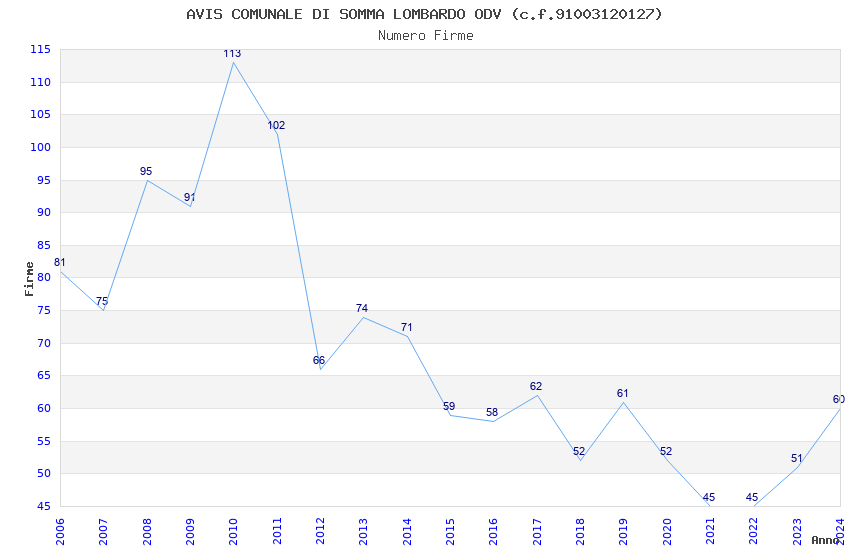This screenshot has height=550, width=850.
Task: Select the 81 data label for 2006
Action: pyautogui.click(x=60, y=262)
